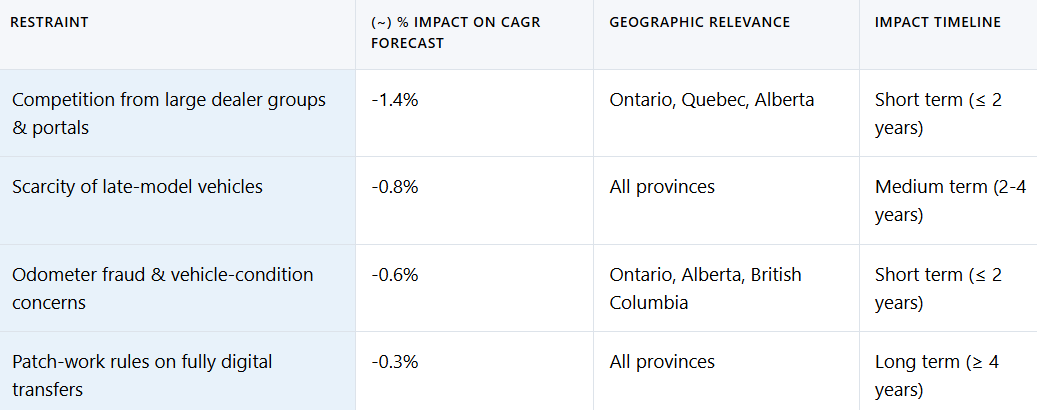Click All provinces in the scarcity row
Screen dimensions: 1037x410
[x=662, y=187]
